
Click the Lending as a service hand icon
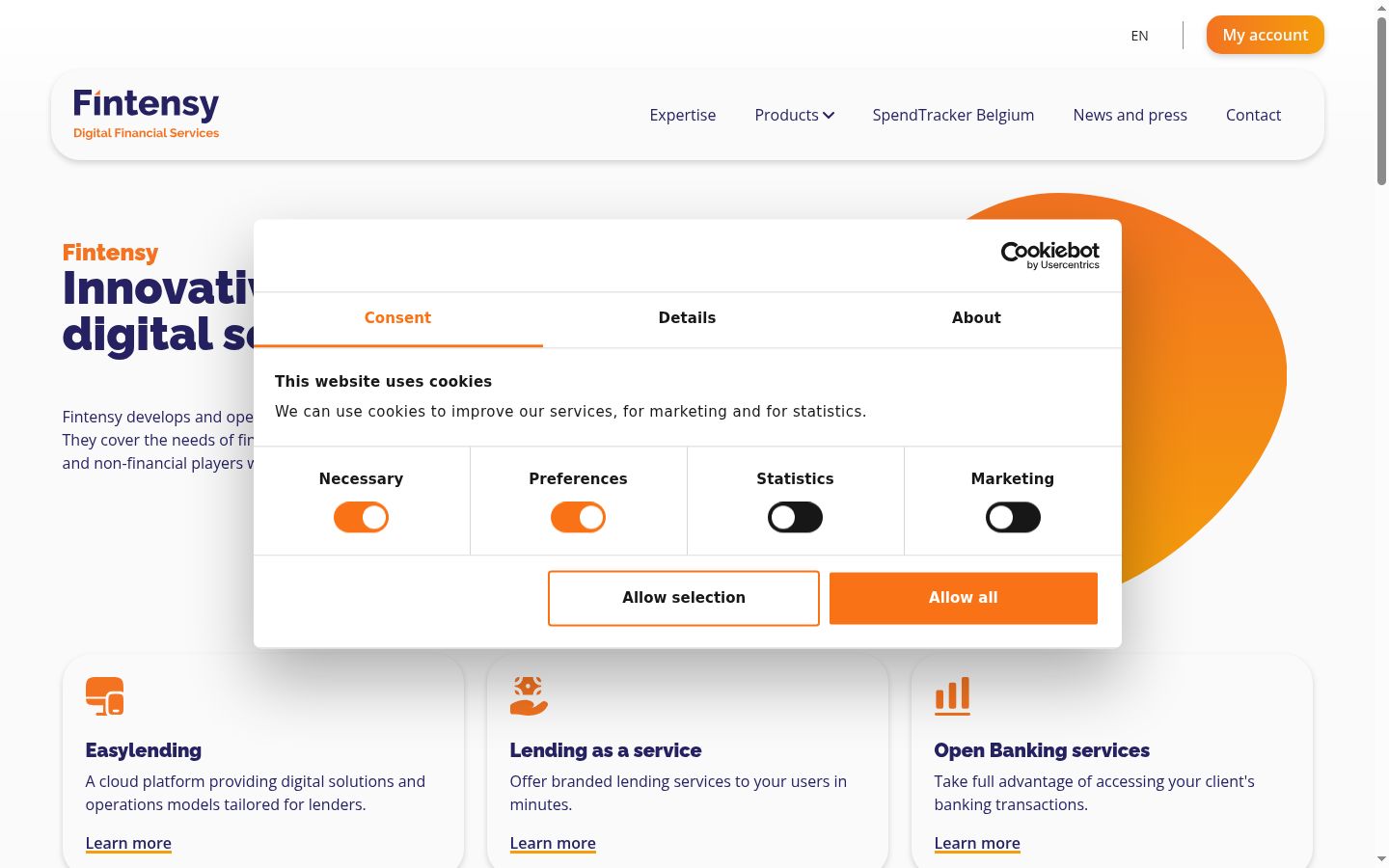tap(529, 696)
